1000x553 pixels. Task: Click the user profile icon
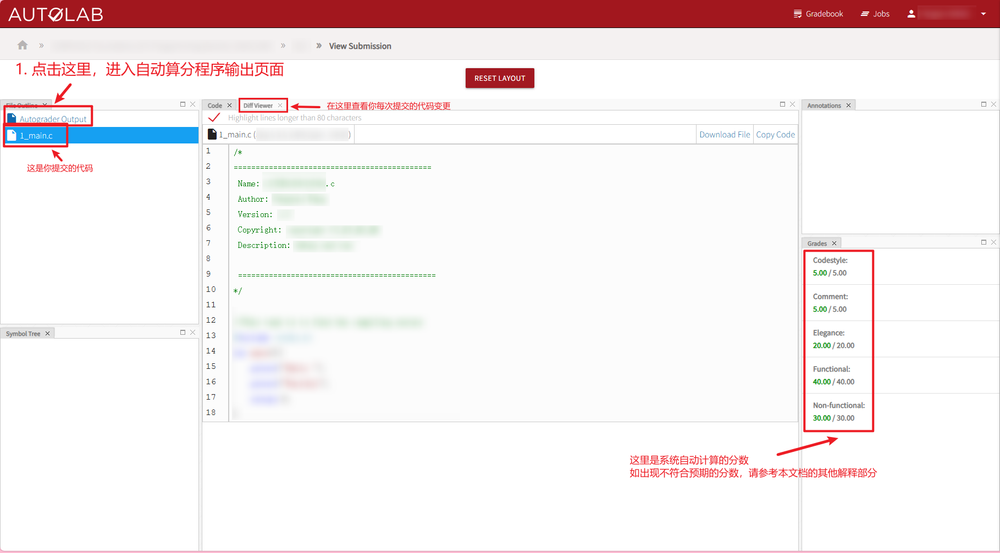click(x=911, y=13)
